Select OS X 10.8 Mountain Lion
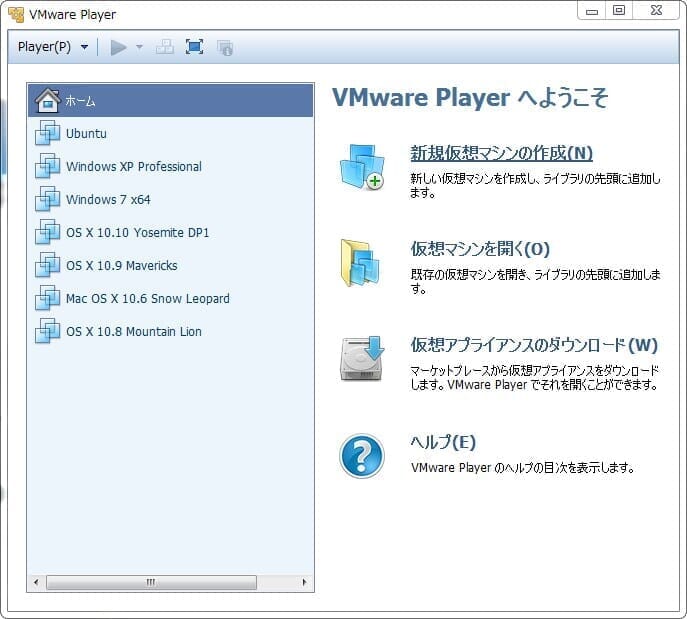This screenshot has width=687, height=619. tap(133, 332)
